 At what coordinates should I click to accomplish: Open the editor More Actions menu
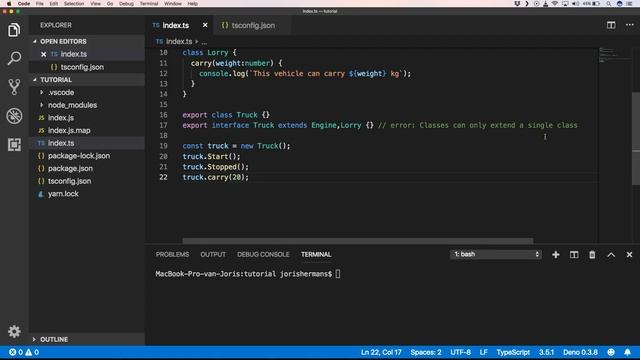(x=629, y=25)
